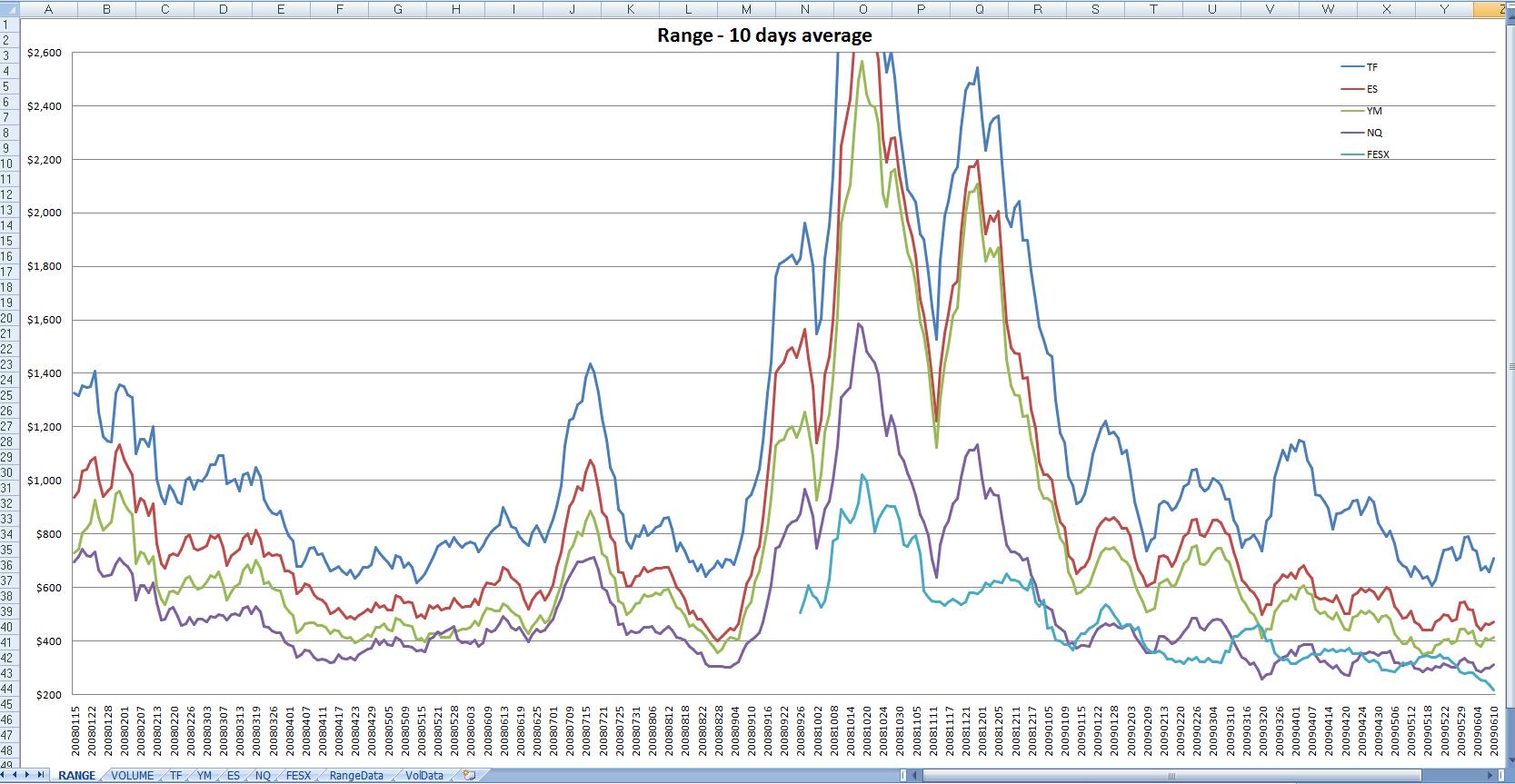Click the $1,400 axis label

[45, 373]
